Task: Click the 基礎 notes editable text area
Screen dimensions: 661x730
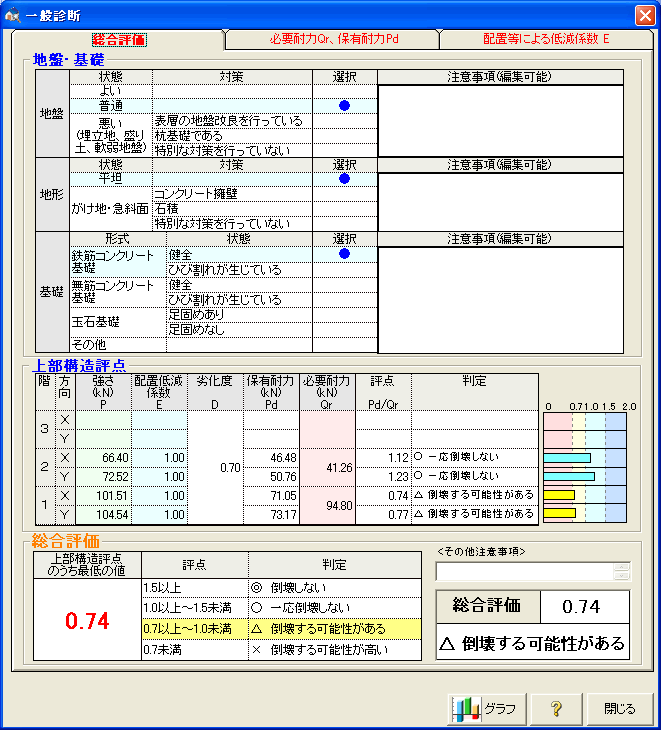Action: [x=500, y=300]
